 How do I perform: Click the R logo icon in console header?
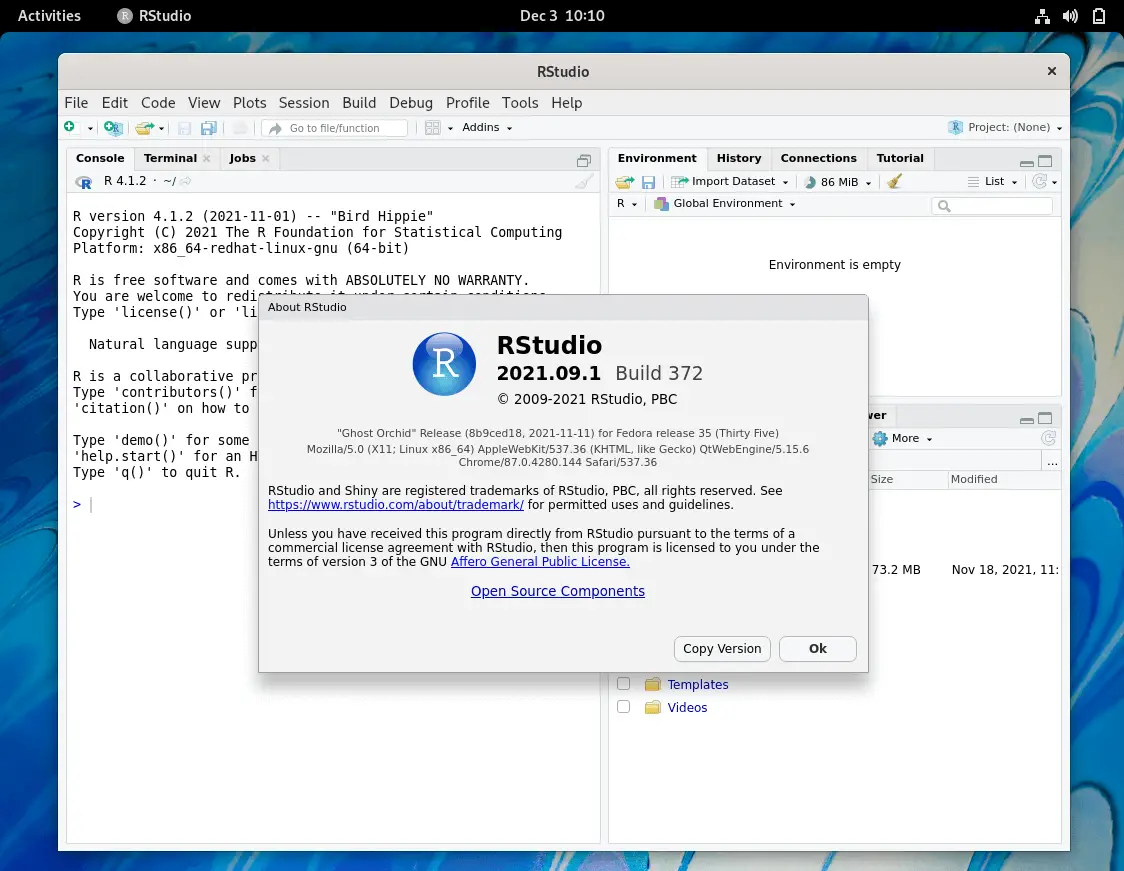[84, 182]
